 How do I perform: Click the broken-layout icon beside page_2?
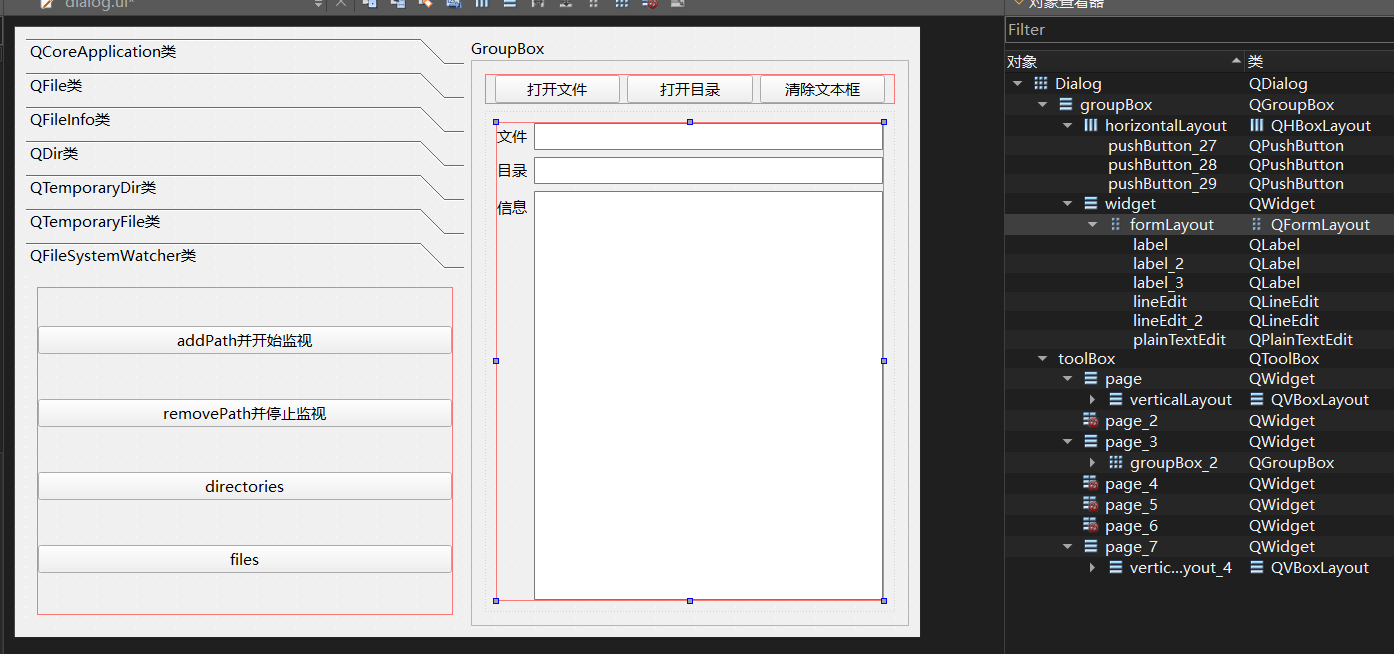[1091, 421]
